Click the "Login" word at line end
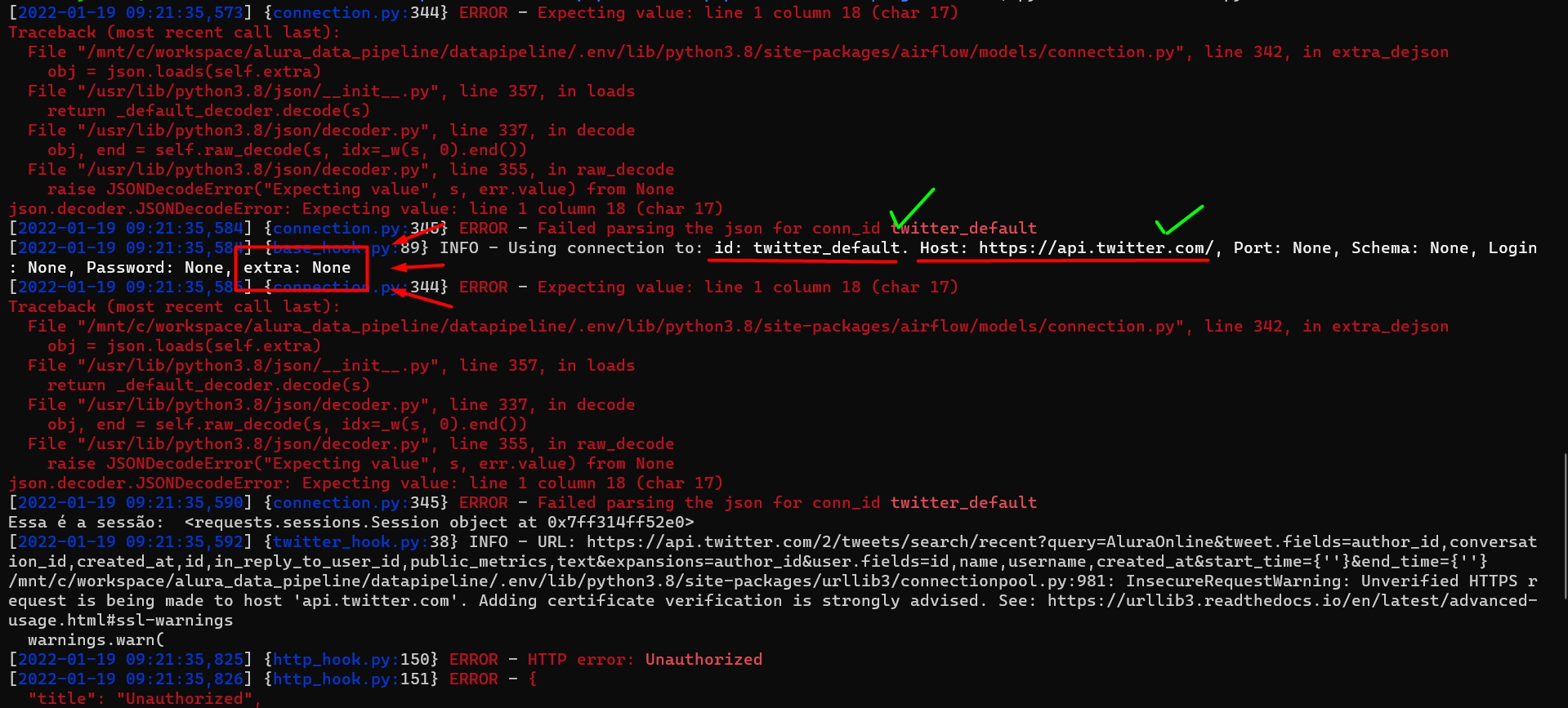1568x708 pixels. tap(1512, 247)
